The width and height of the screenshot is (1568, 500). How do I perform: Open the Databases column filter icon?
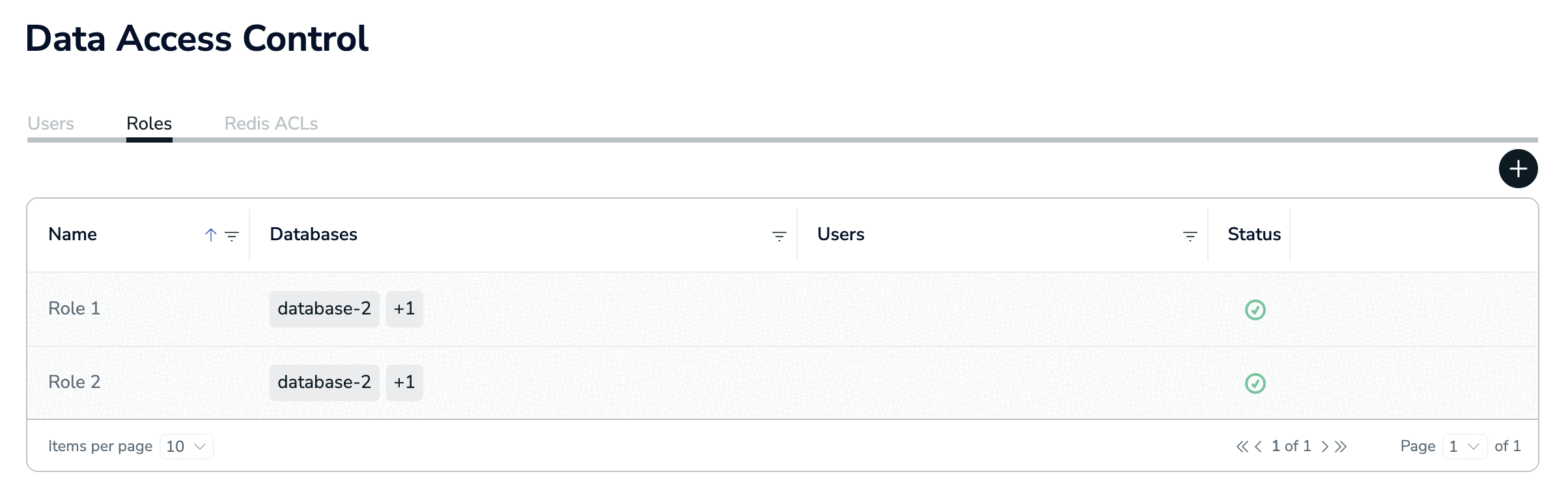(779, 236)
